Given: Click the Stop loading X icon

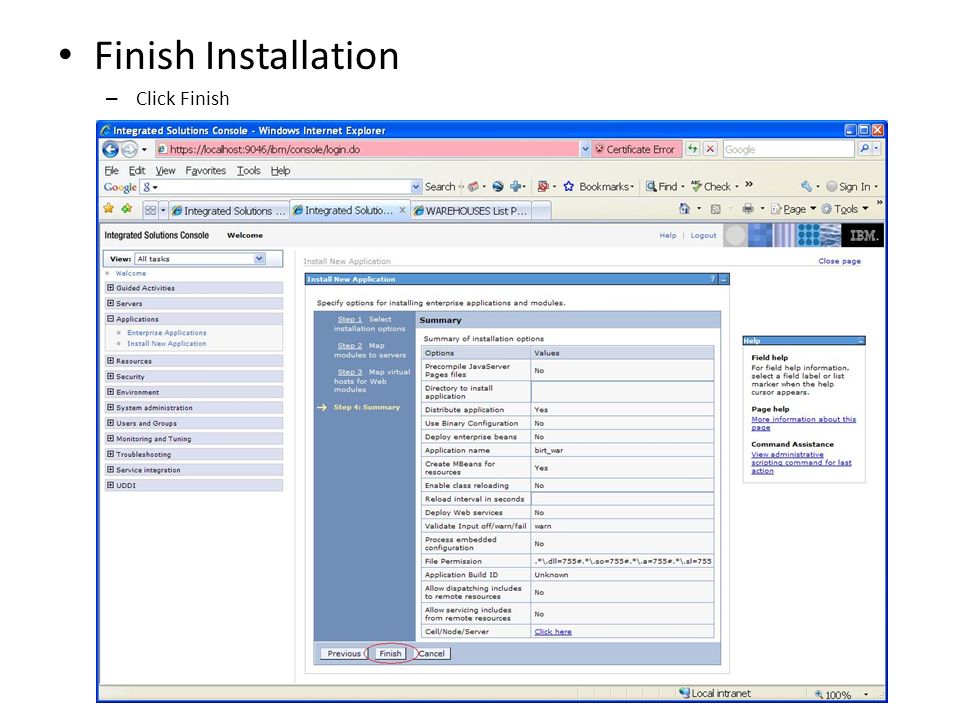Looking at the screenshot, I should tap(710, 149).
